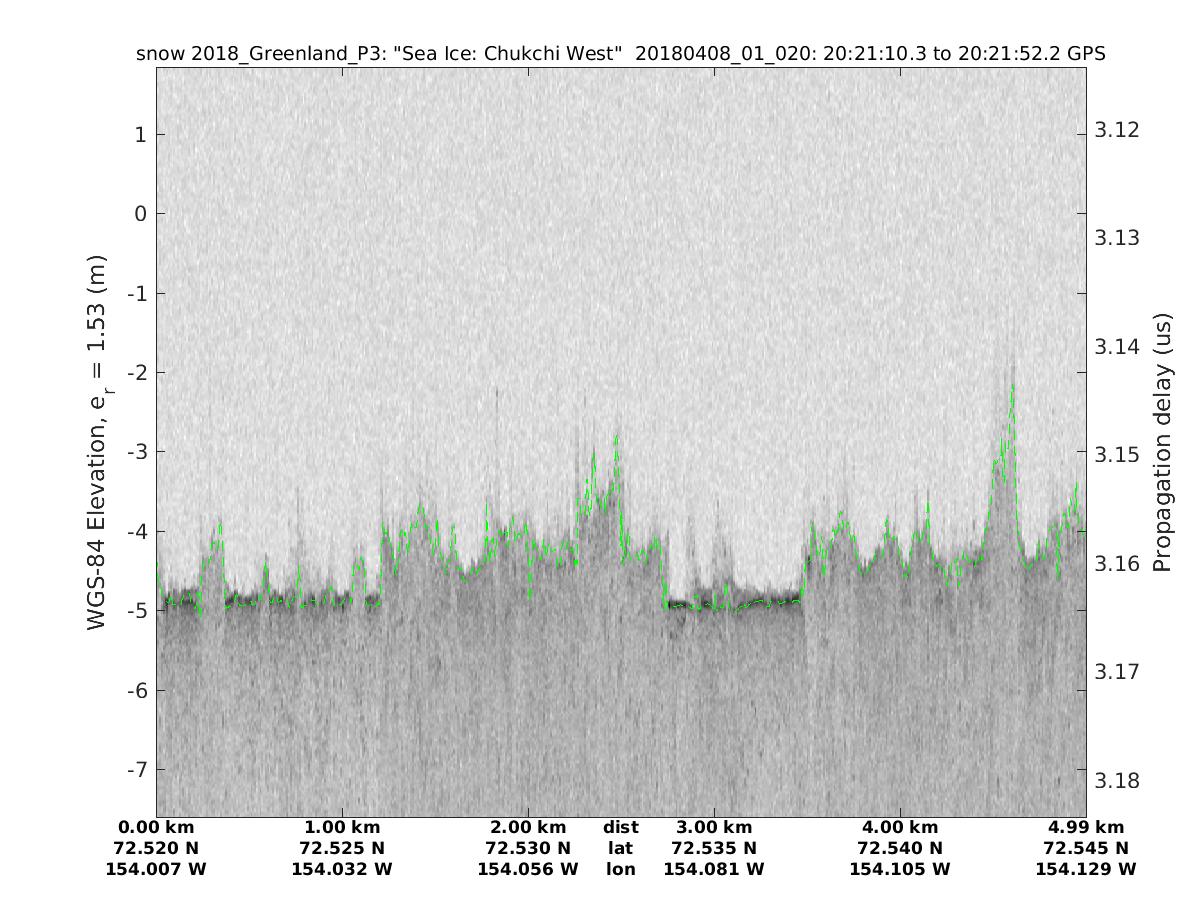Click the 1.00 km x-axis tick label
This screenshot has width=1200, height=900.
[x=342, y=827]
